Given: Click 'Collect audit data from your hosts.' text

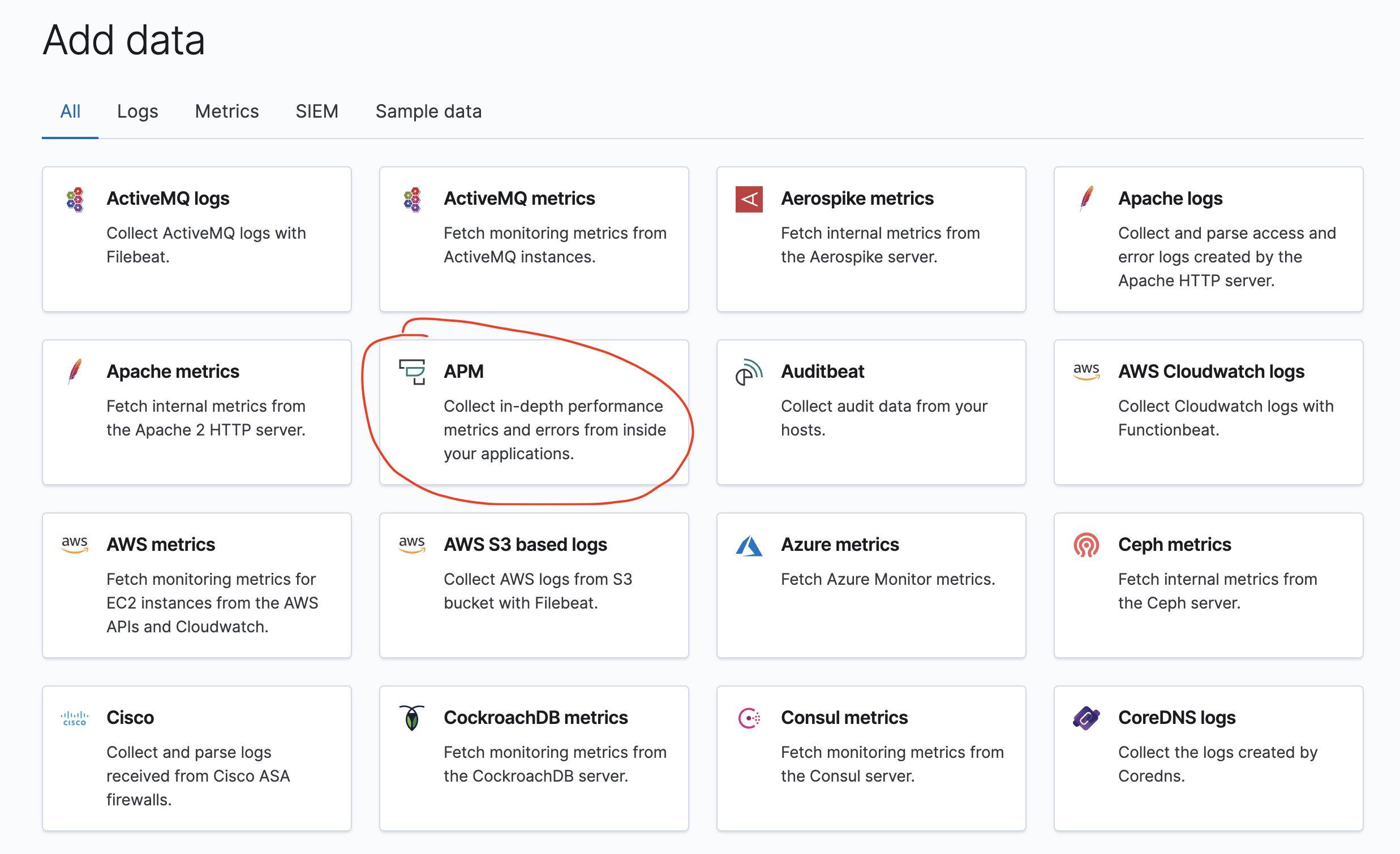Looking at the screenshot, I should pyautogui.click(x=884, y=418).
